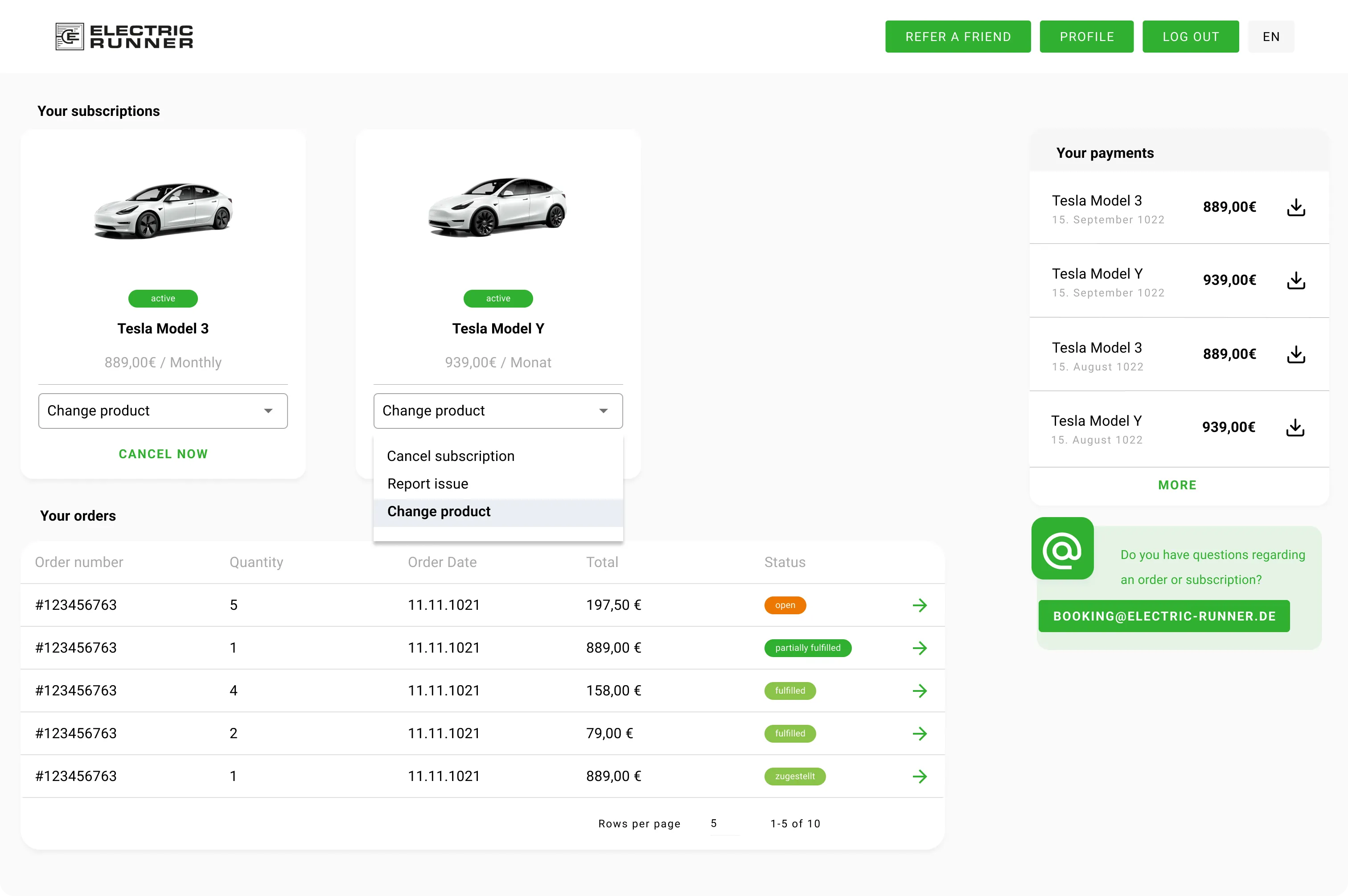This screenshot has height=896, width=1348.
Task: Click the Electric Runner logo
Action: 124,37
